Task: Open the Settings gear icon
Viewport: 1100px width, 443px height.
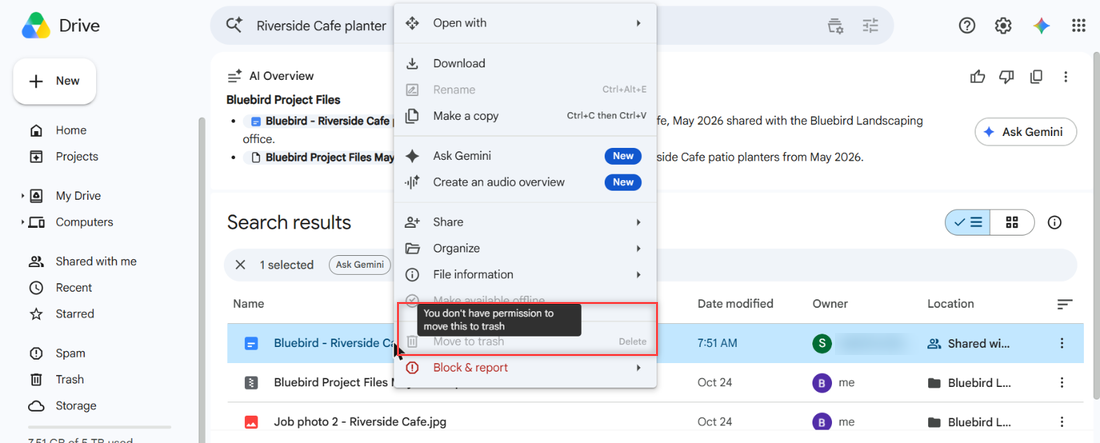Action: click(1003, 26)
